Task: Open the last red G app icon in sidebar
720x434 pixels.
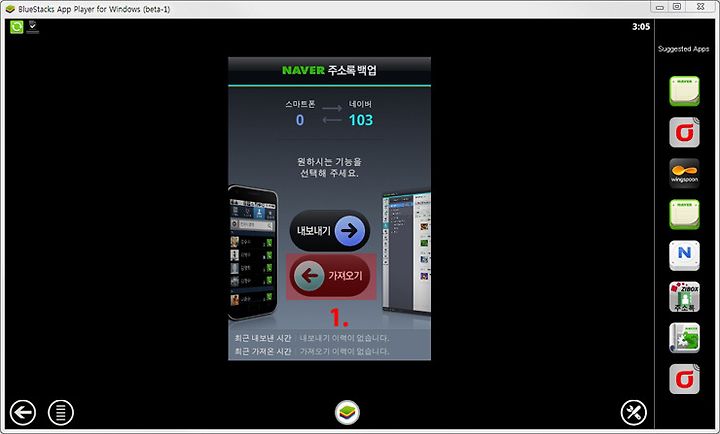Action: (684, 379)
